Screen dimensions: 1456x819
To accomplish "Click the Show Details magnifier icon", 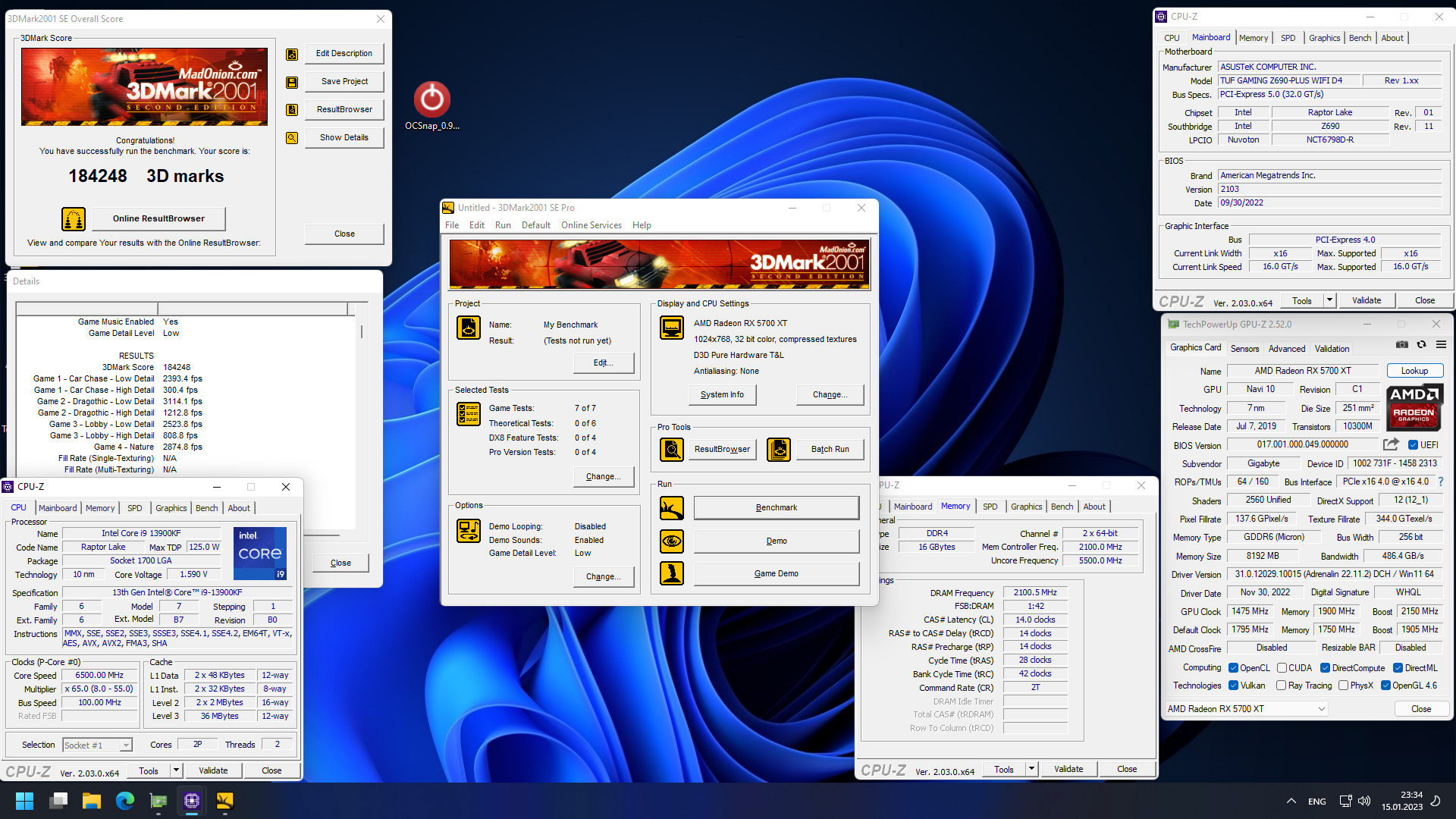I will point(292,138).
